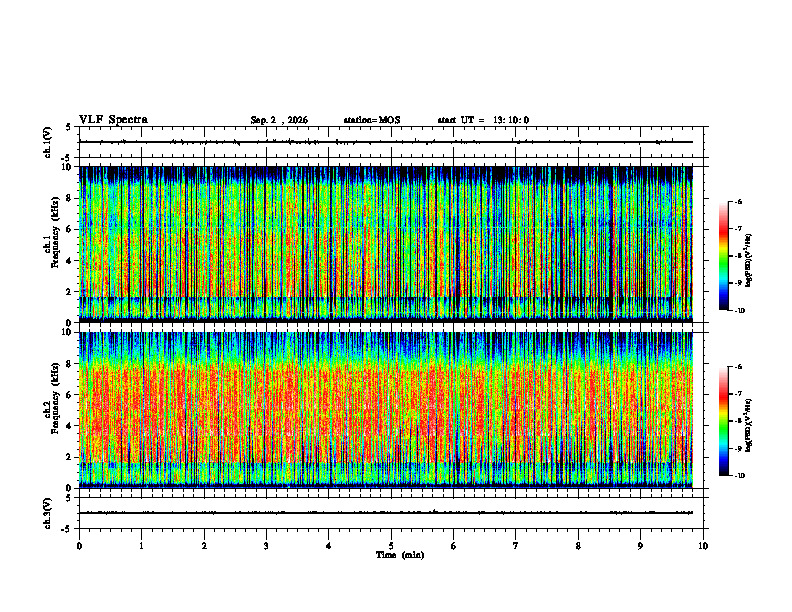The height and width of the screenshot is (612, 792).
Task: Click the -6 label on ch.1 colorbar
Action: coord(738,201)
